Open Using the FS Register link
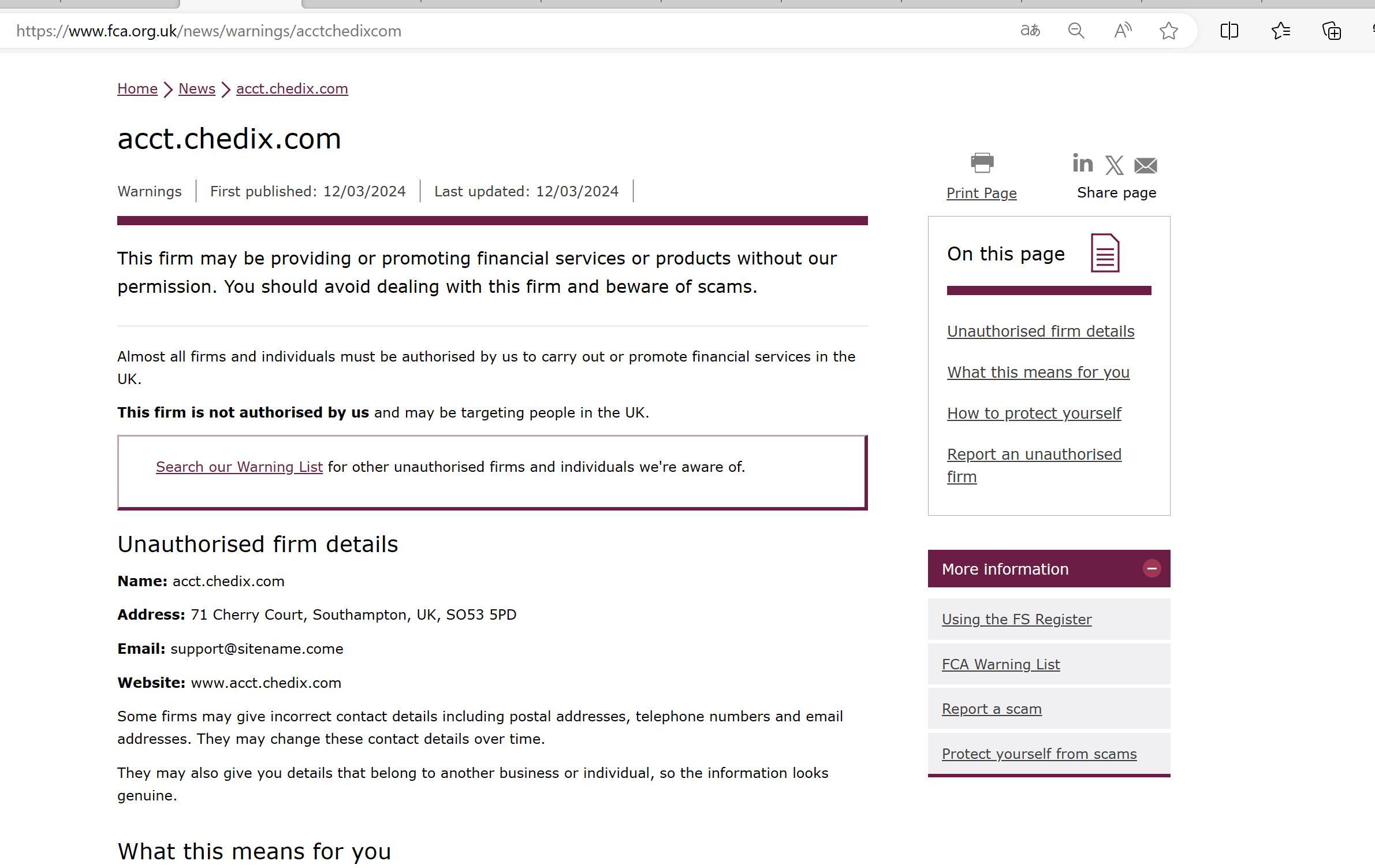This screenshot has width=1375, height=868. click(x=1016, y=620)
